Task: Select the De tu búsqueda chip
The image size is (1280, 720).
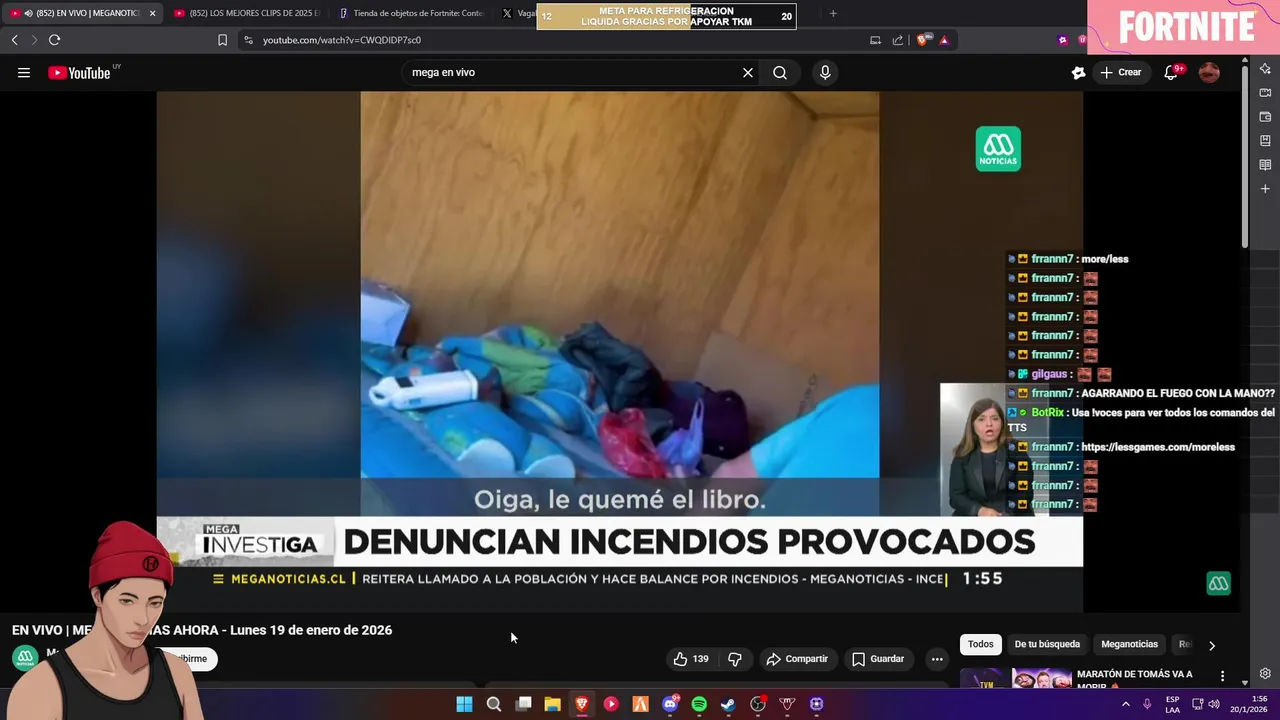Action: click(x=1047, y=644)
